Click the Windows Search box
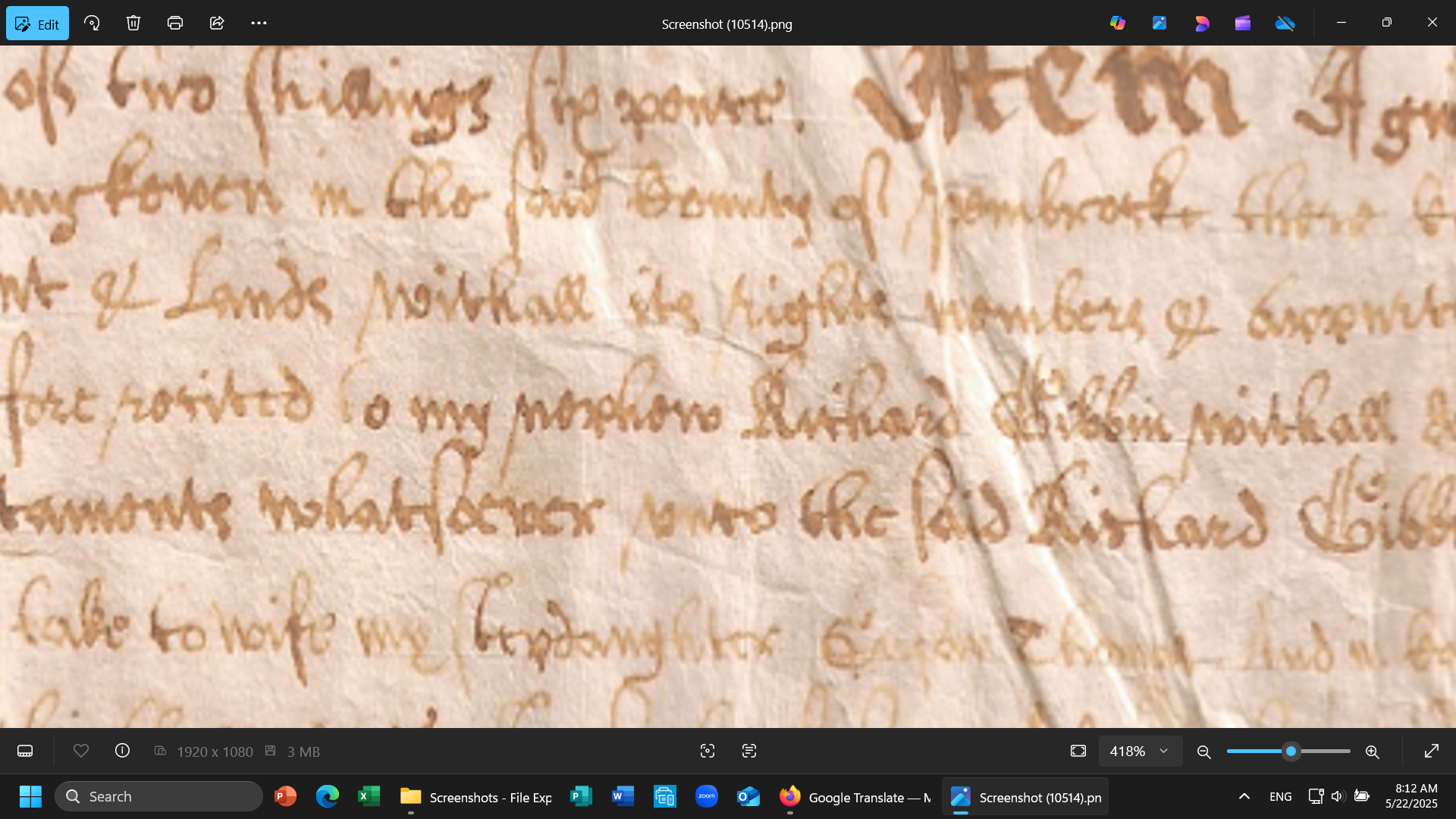The width and height of the screenshot is (1456, 819). coord(159,796)
